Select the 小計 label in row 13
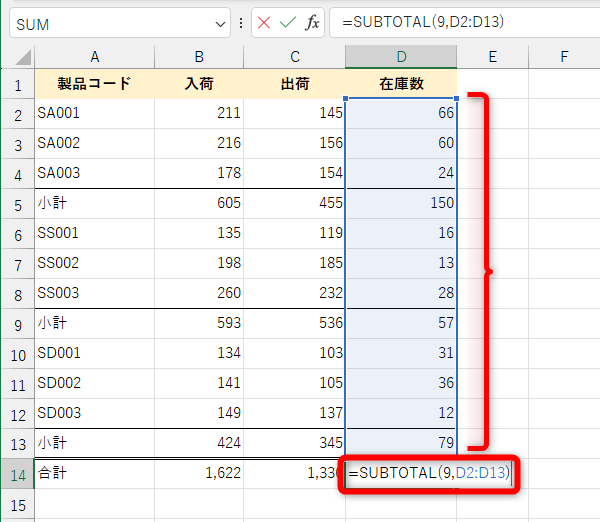The image size is (600, 522). [95, 443]
